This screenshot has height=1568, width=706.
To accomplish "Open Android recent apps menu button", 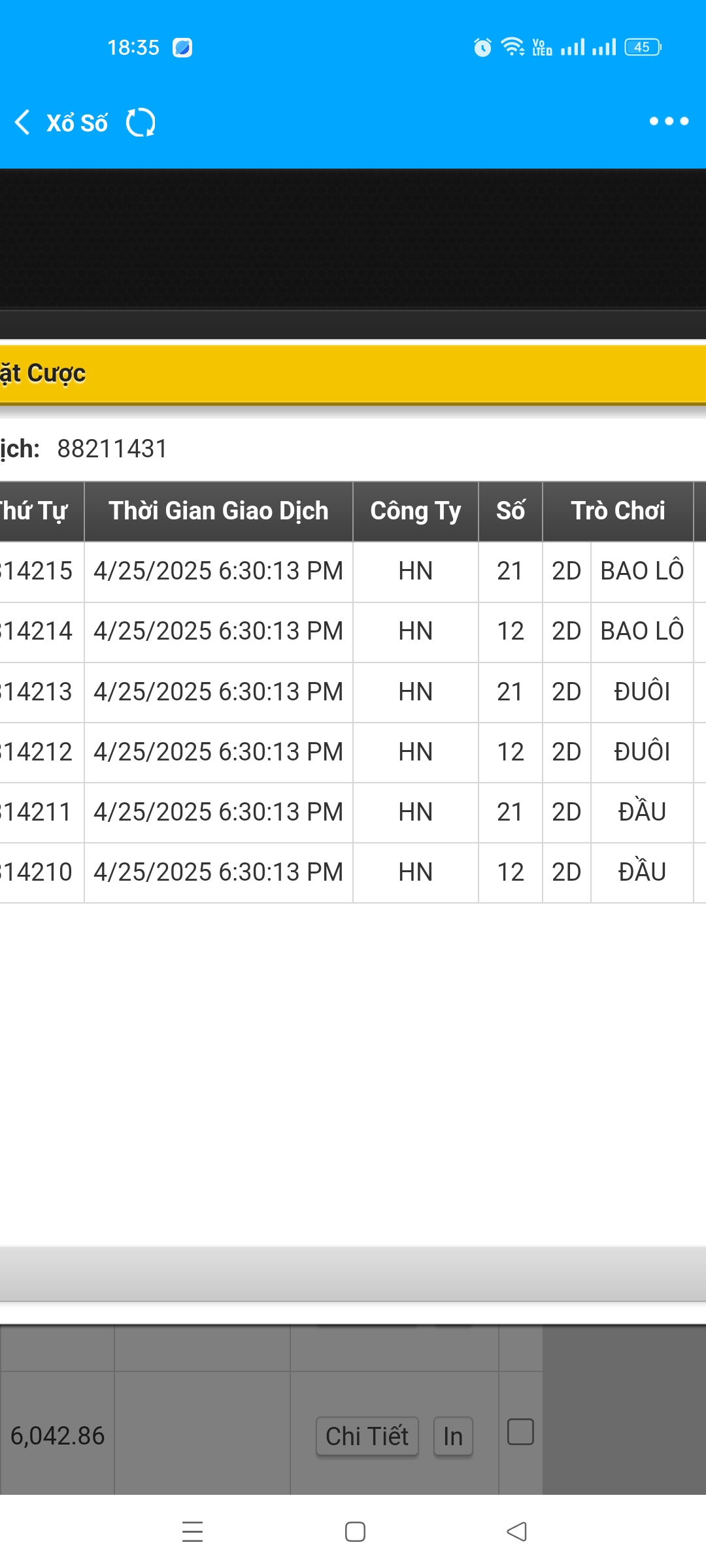I will (192, 1531).
